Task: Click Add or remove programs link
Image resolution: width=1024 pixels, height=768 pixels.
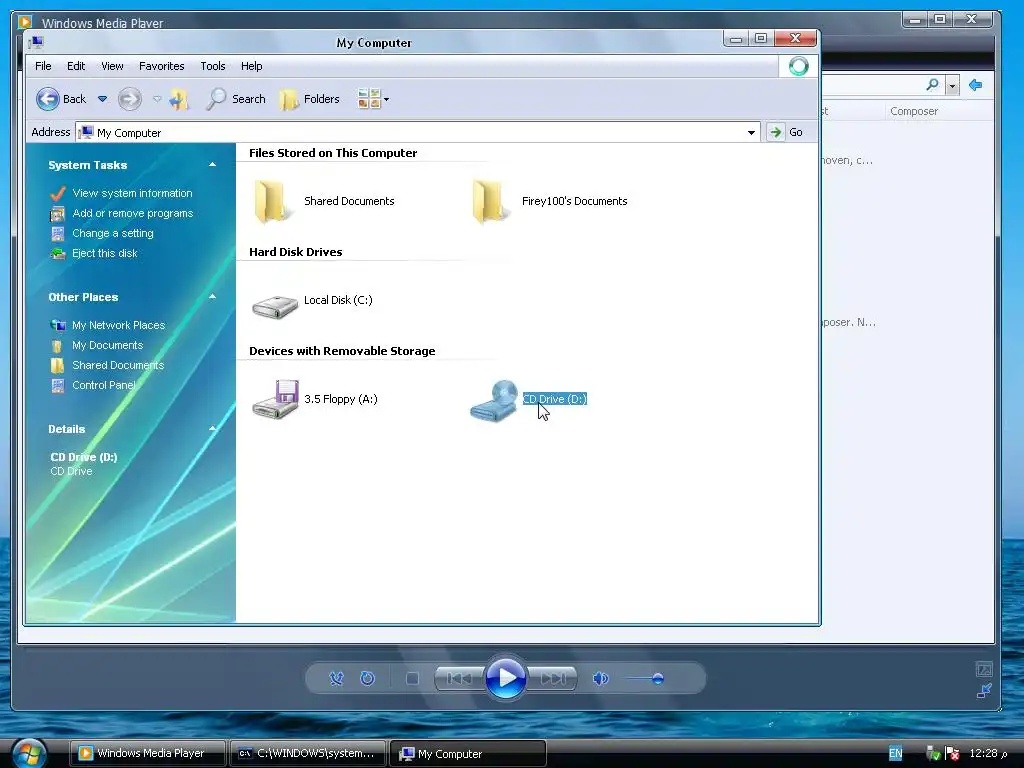Action: (x=133, y=214)
